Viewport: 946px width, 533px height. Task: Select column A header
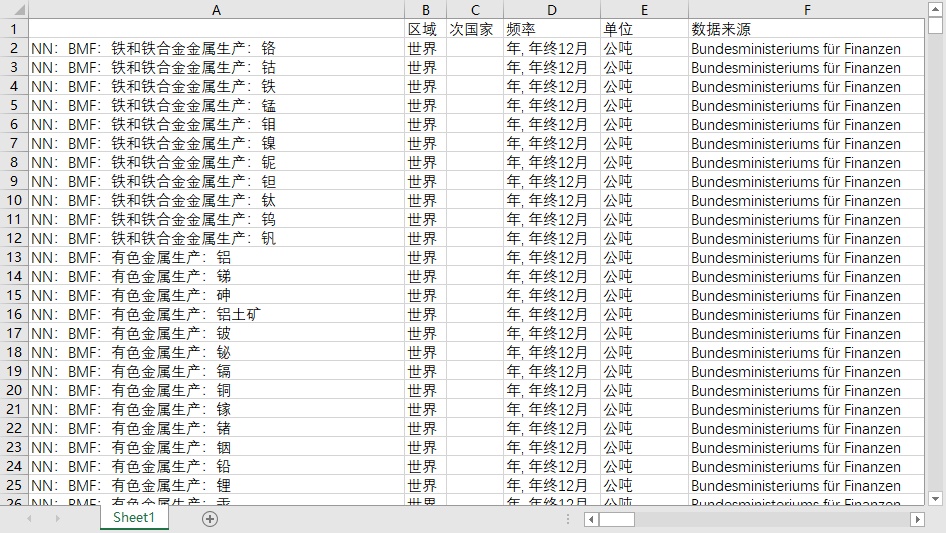[x=217, y=10]
